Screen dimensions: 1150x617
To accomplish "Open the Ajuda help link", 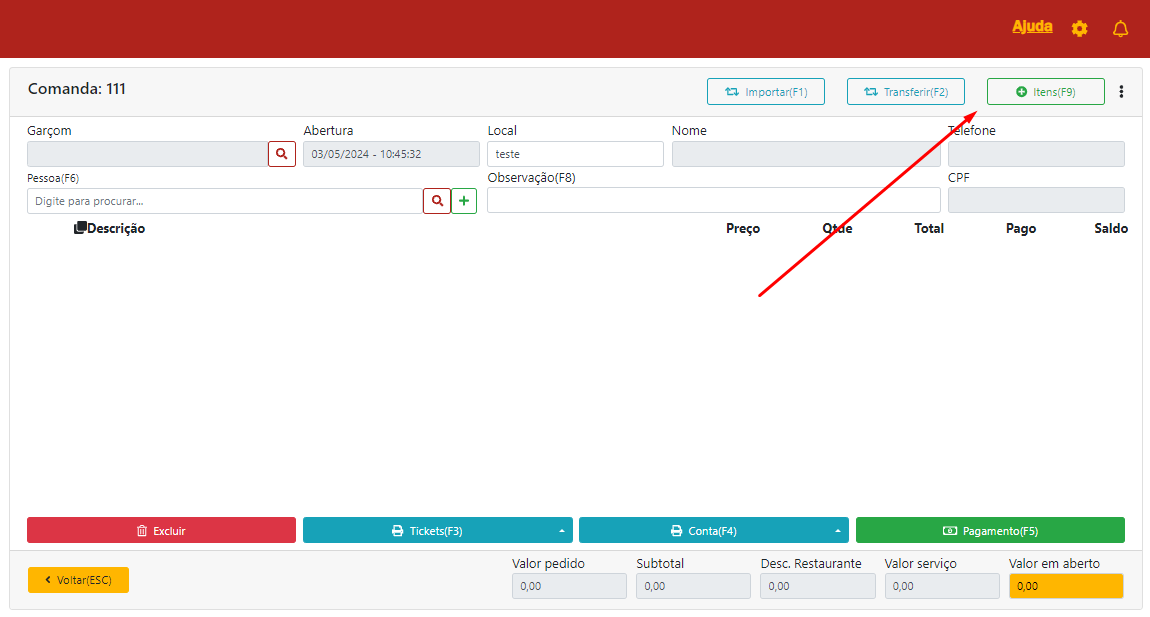I will tap(1032, 27).
